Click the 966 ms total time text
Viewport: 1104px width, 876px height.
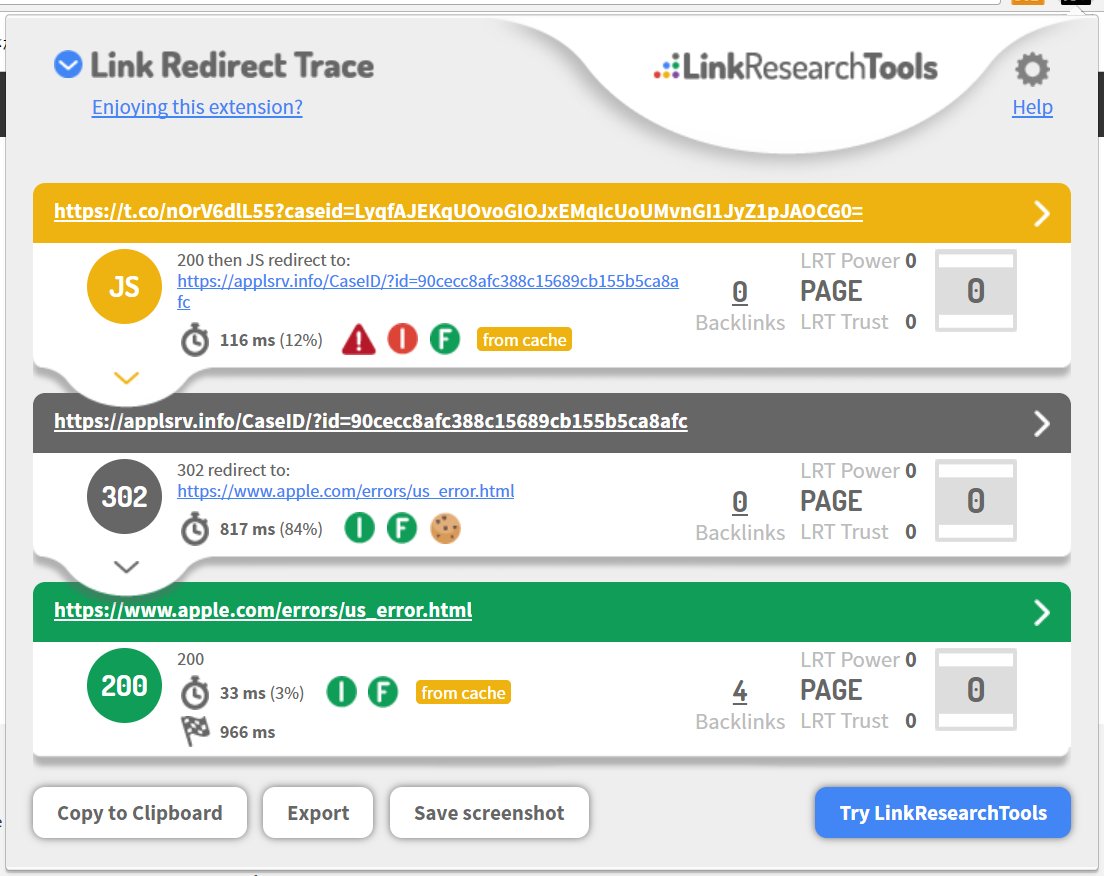pos(247,732)
